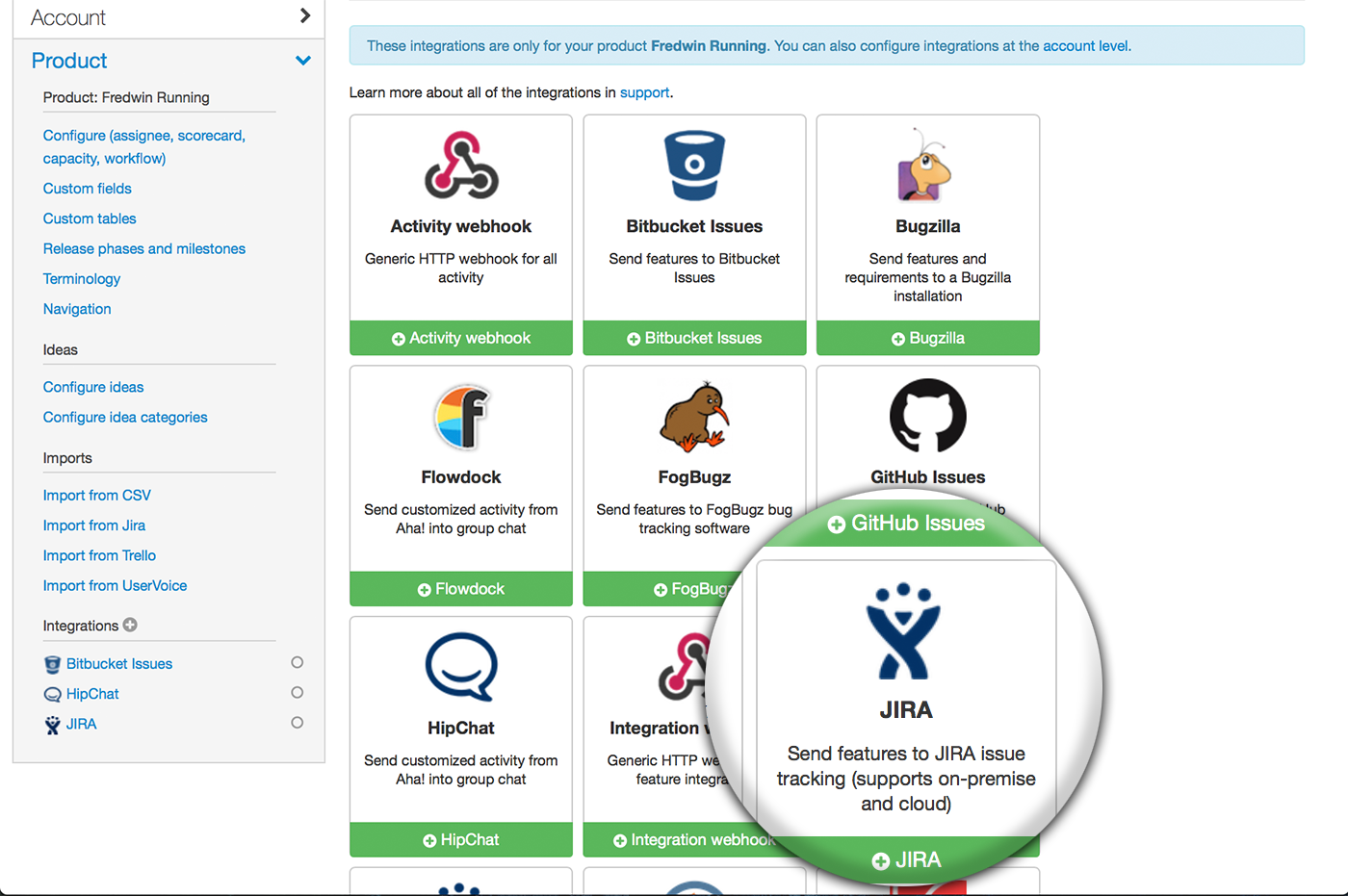Open the Product menu heading
Viewport: 1348px width, 896px height.
click(x=69, y=61)
